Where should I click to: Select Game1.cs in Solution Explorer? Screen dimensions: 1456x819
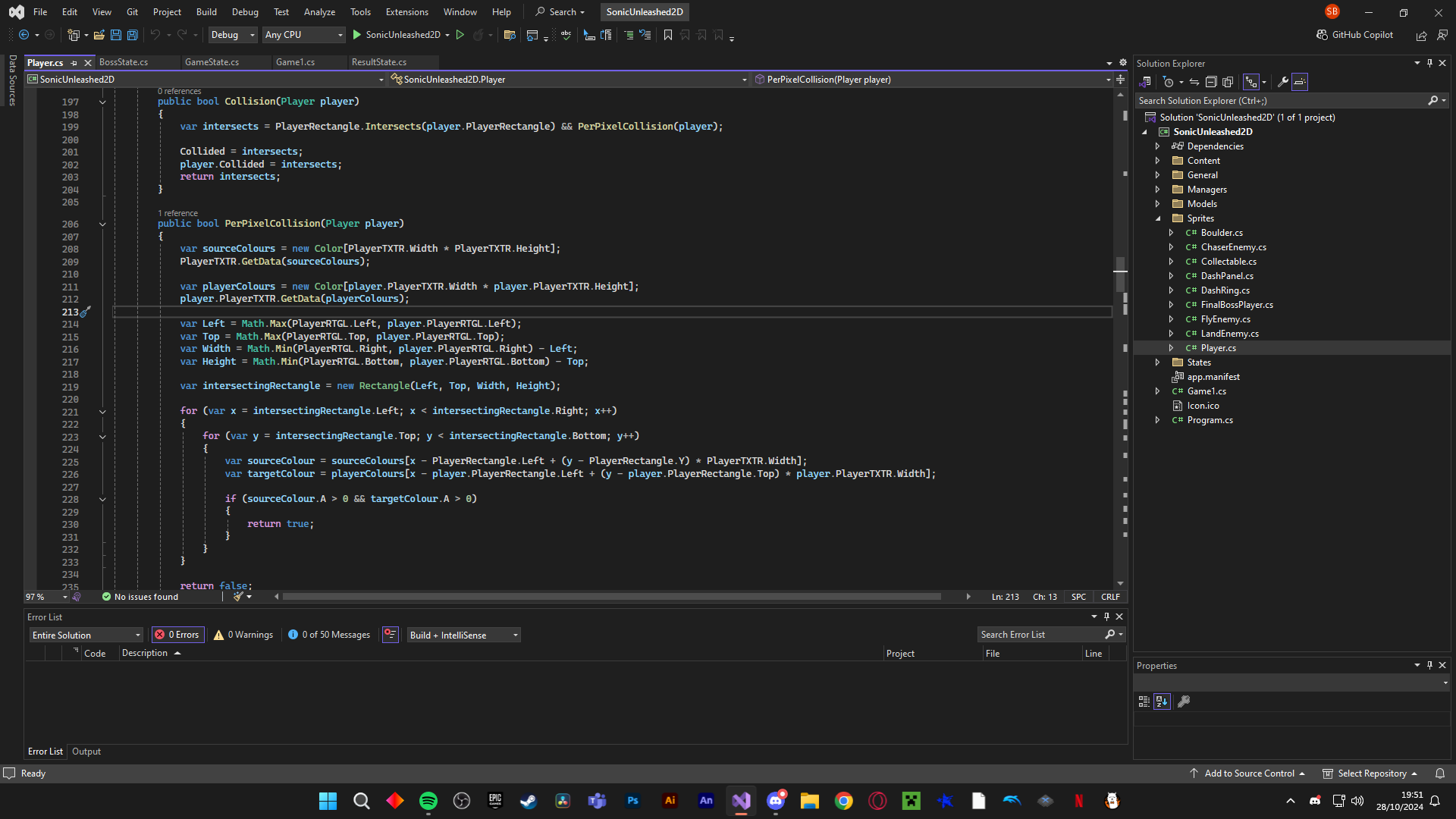coord(1207,391)
